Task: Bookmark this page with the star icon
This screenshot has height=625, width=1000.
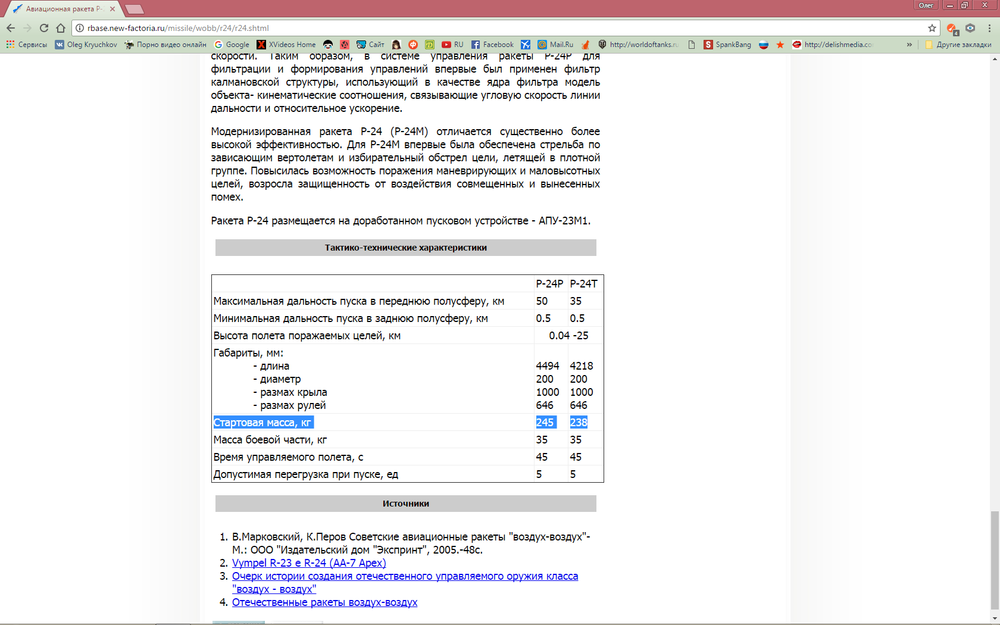Action: [x=932, y=28]
